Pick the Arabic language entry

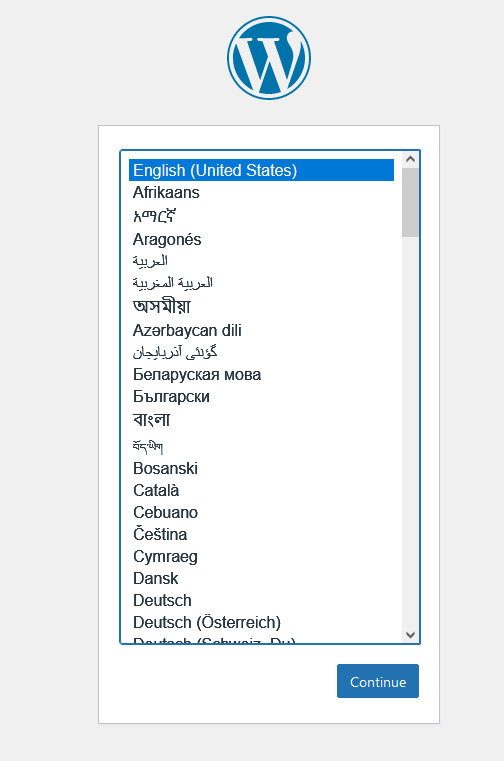261,261
